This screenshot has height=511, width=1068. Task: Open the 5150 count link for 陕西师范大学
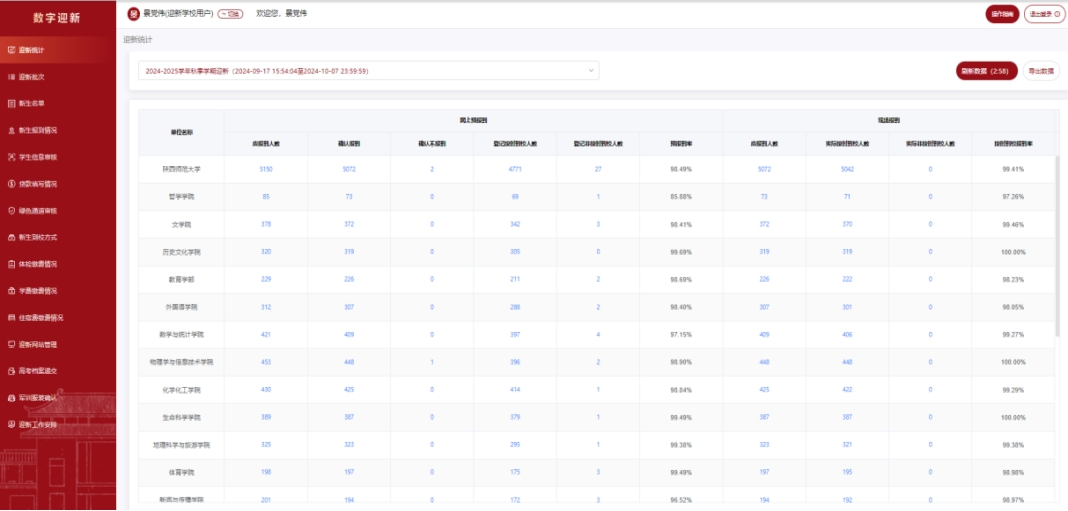[266, 170]
